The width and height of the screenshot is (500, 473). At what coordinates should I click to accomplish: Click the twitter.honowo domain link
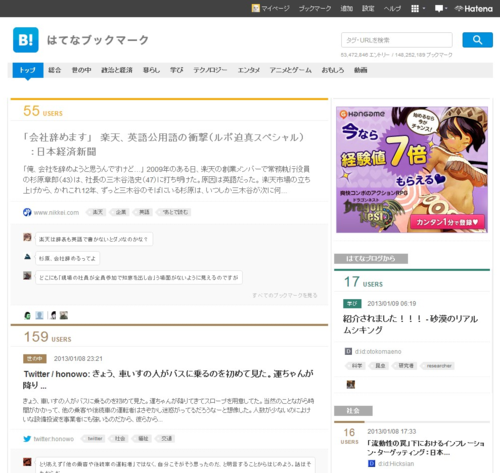point(54,439)
